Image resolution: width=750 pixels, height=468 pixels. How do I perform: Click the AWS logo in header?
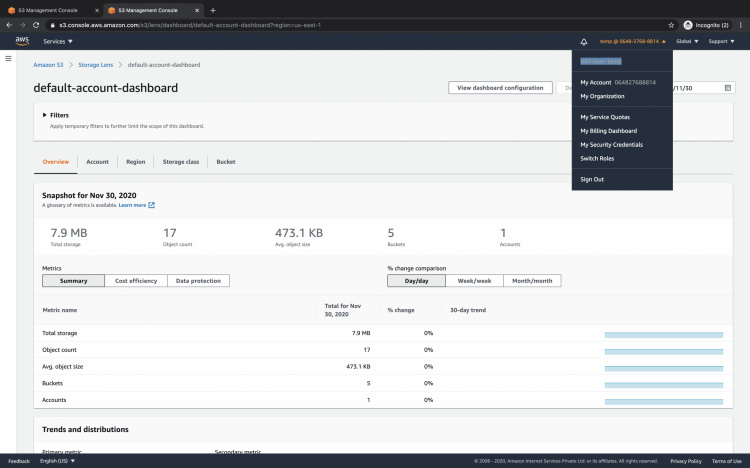pos(22,41)
